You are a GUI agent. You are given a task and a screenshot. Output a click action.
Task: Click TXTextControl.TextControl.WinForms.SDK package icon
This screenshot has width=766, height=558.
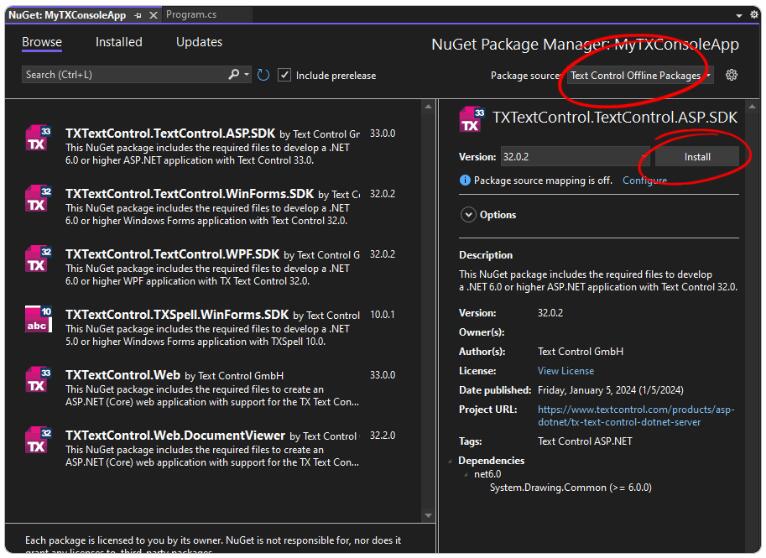38,199
